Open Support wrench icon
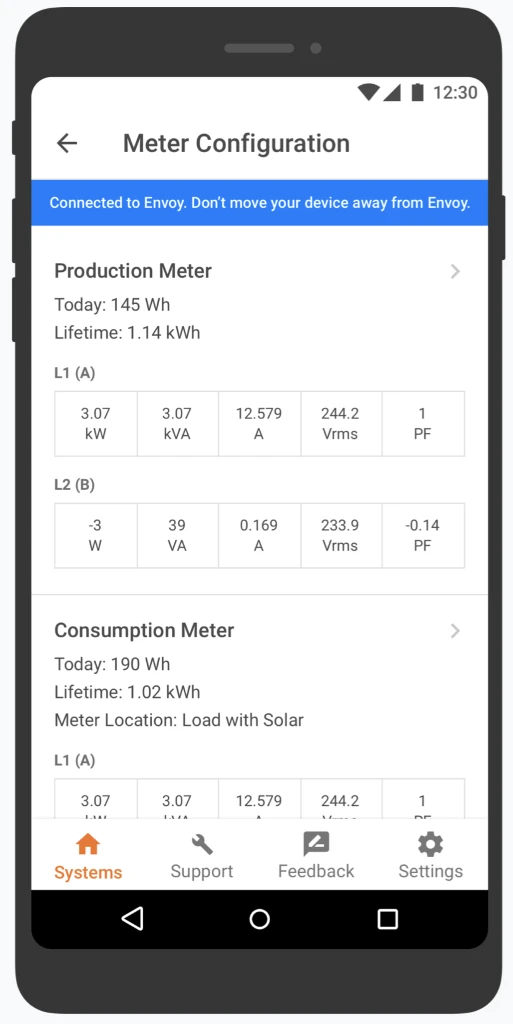Screen dimensions: 513x1024 click(202, 844)
